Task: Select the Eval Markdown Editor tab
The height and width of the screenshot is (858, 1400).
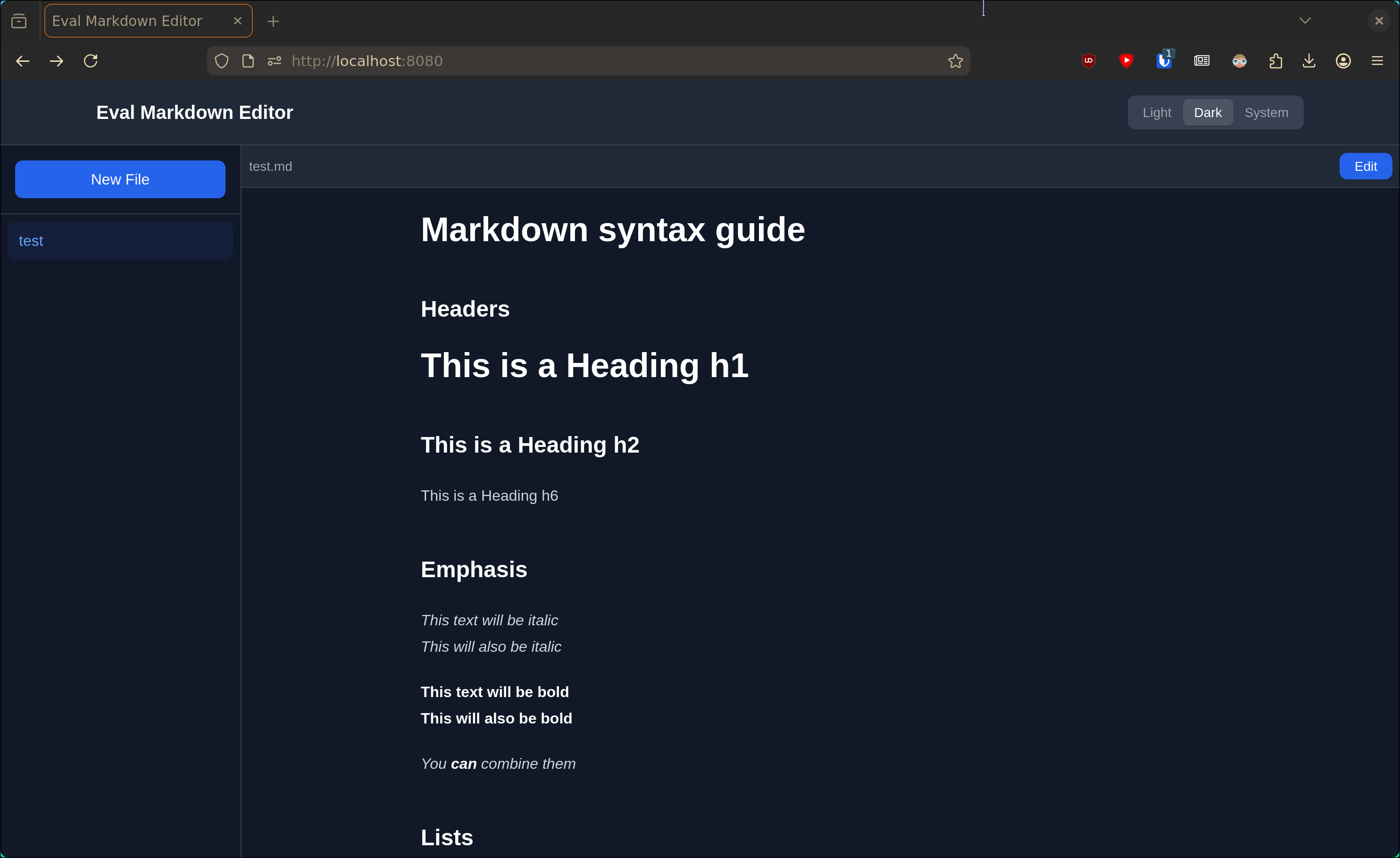Action: [x=128, y=21]
